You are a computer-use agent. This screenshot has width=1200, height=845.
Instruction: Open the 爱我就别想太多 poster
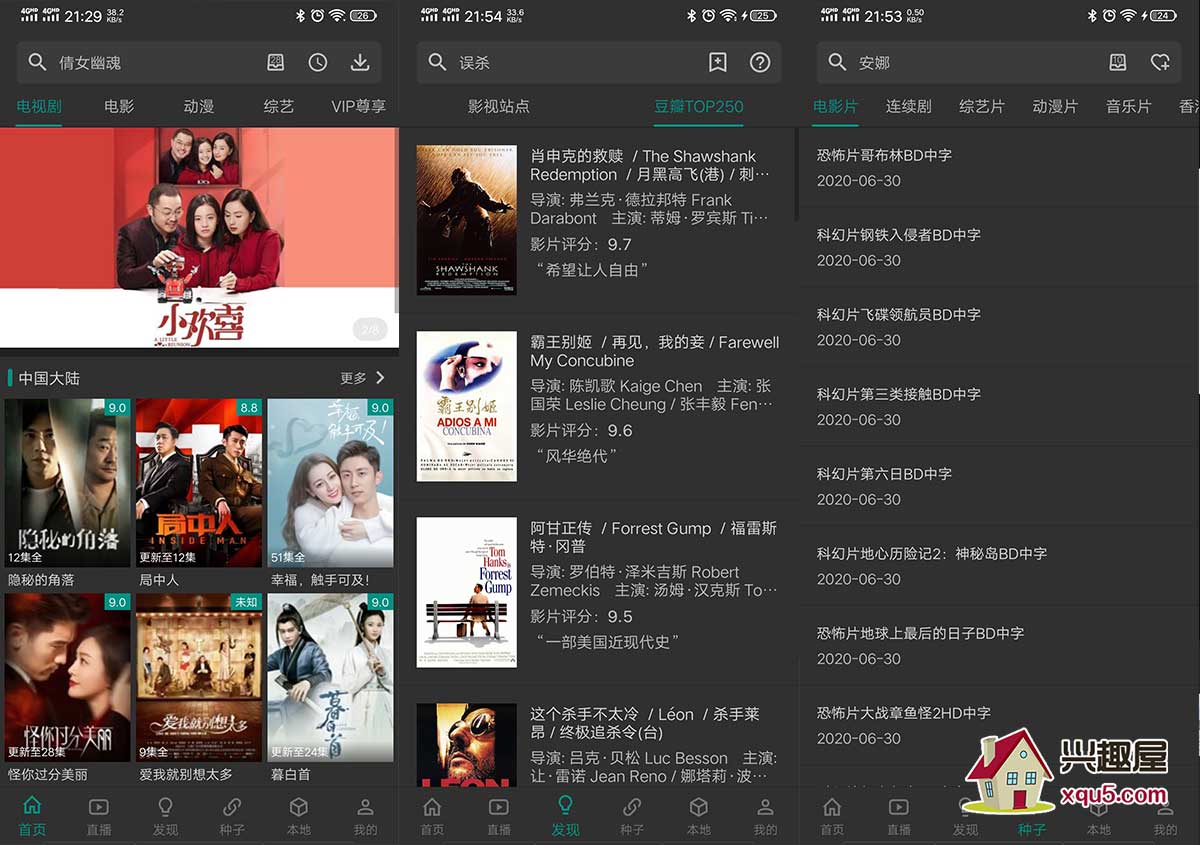(199, 678)
